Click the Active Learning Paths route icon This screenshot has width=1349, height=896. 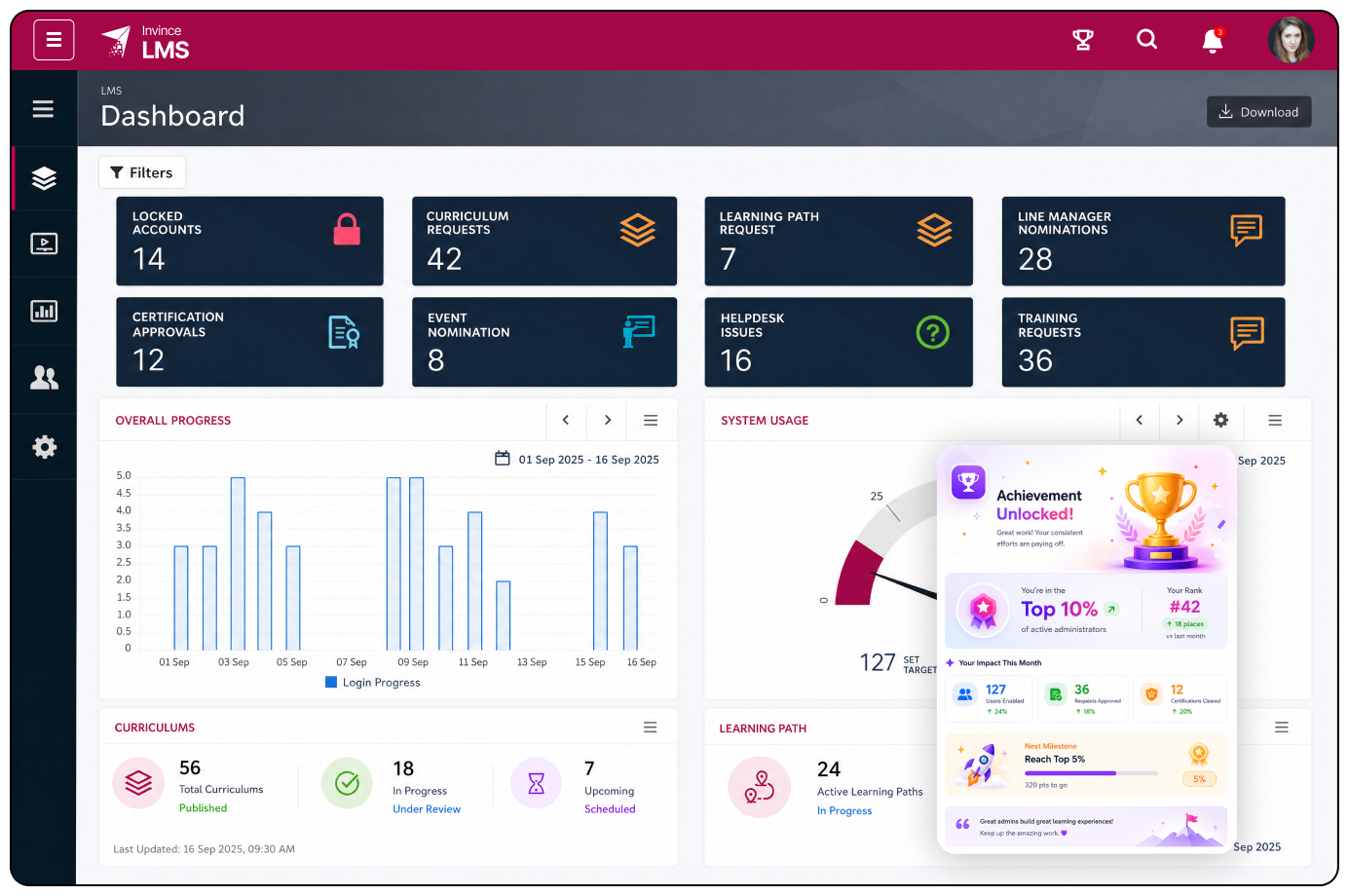coord(759,786)
